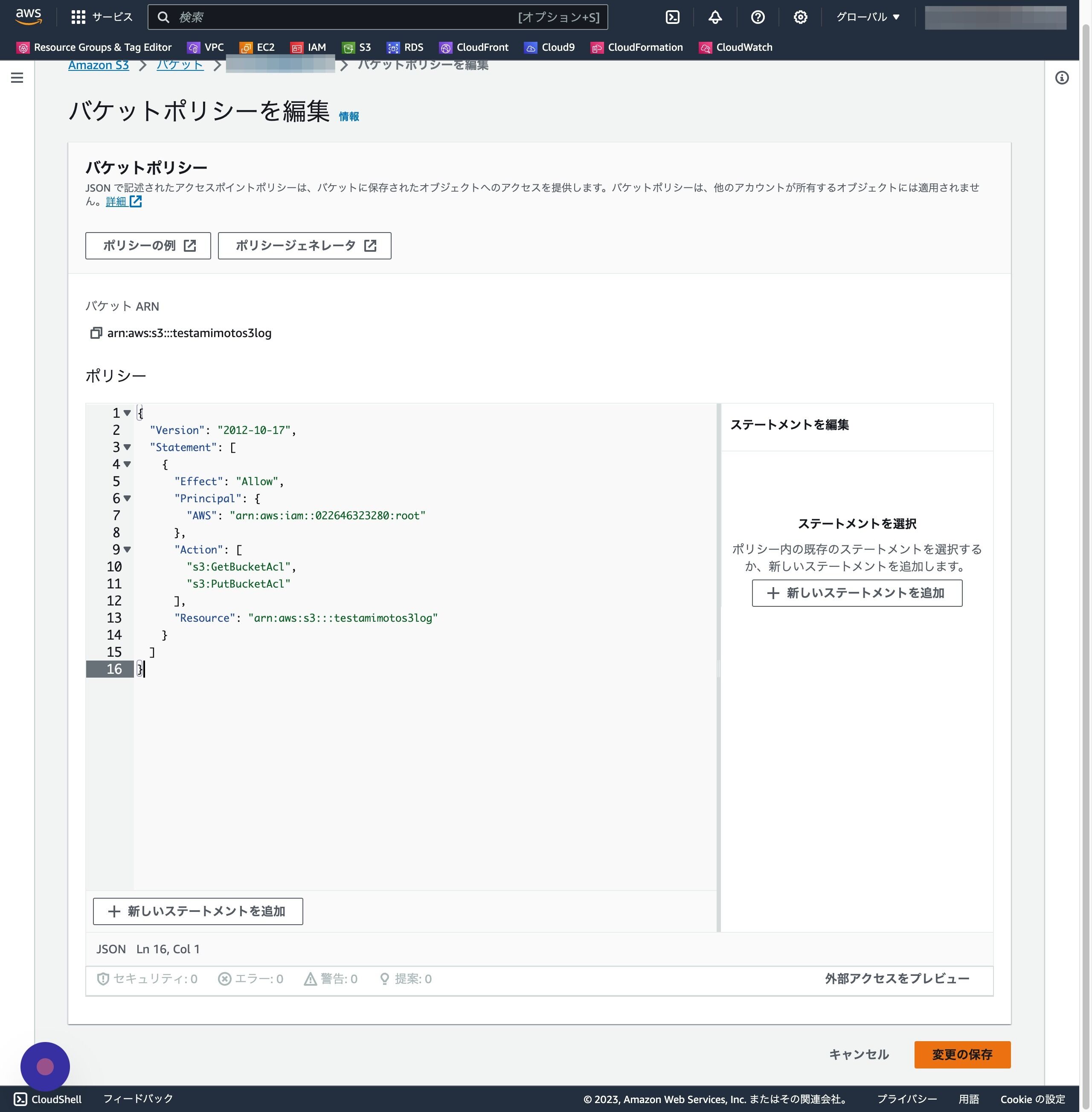Click the ポリシージェネレータ button
This screenshot has height=1112, width=1092.
point(305,246)
